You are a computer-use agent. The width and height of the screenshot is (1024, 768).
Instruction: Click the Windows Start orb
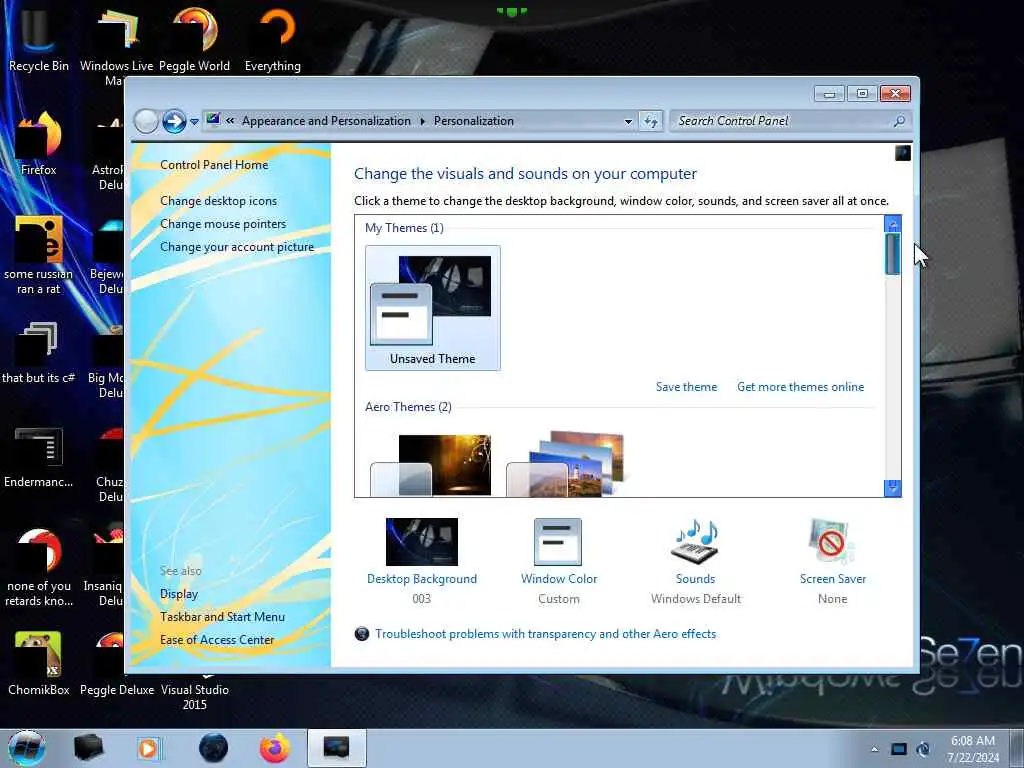26,748
